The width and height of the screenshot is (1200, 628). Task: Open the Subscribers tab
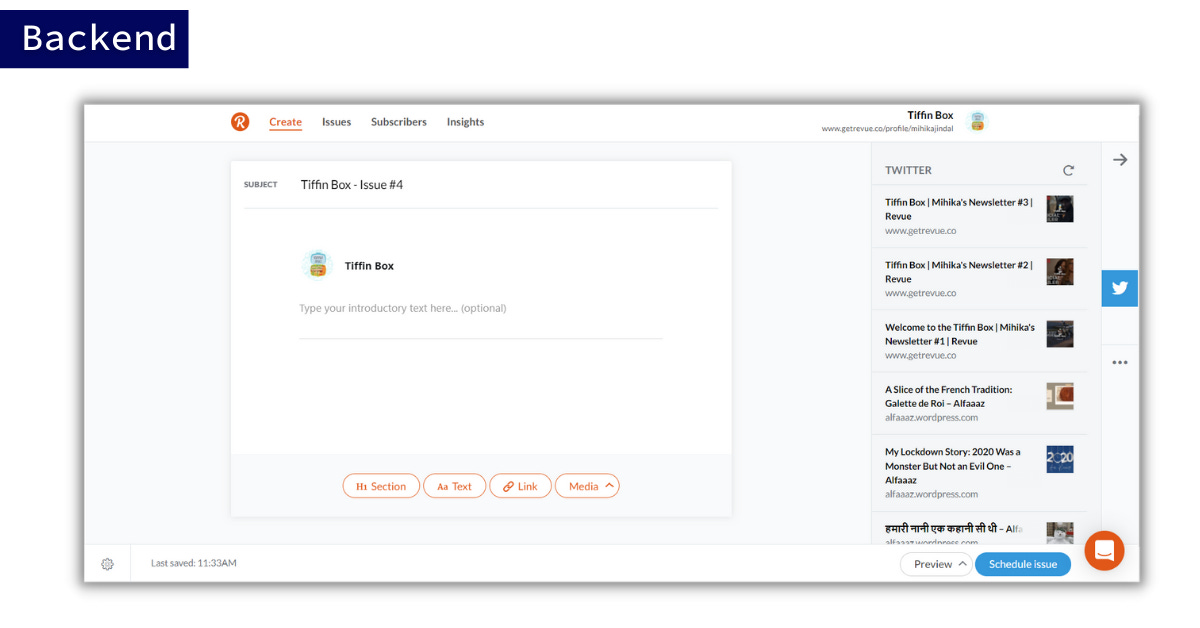point(398,122)
